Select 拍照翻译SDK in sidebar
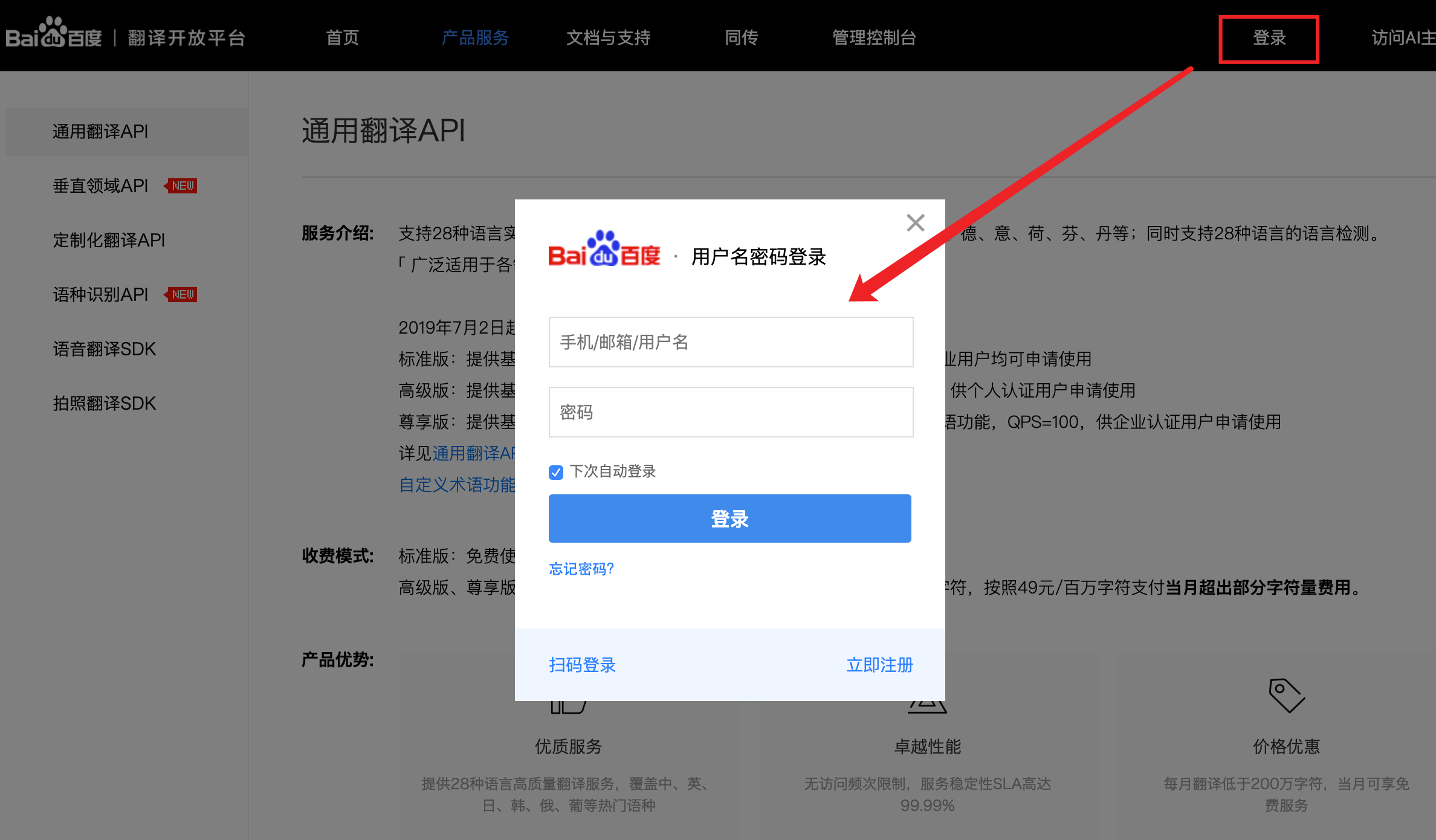 (105, 403)
